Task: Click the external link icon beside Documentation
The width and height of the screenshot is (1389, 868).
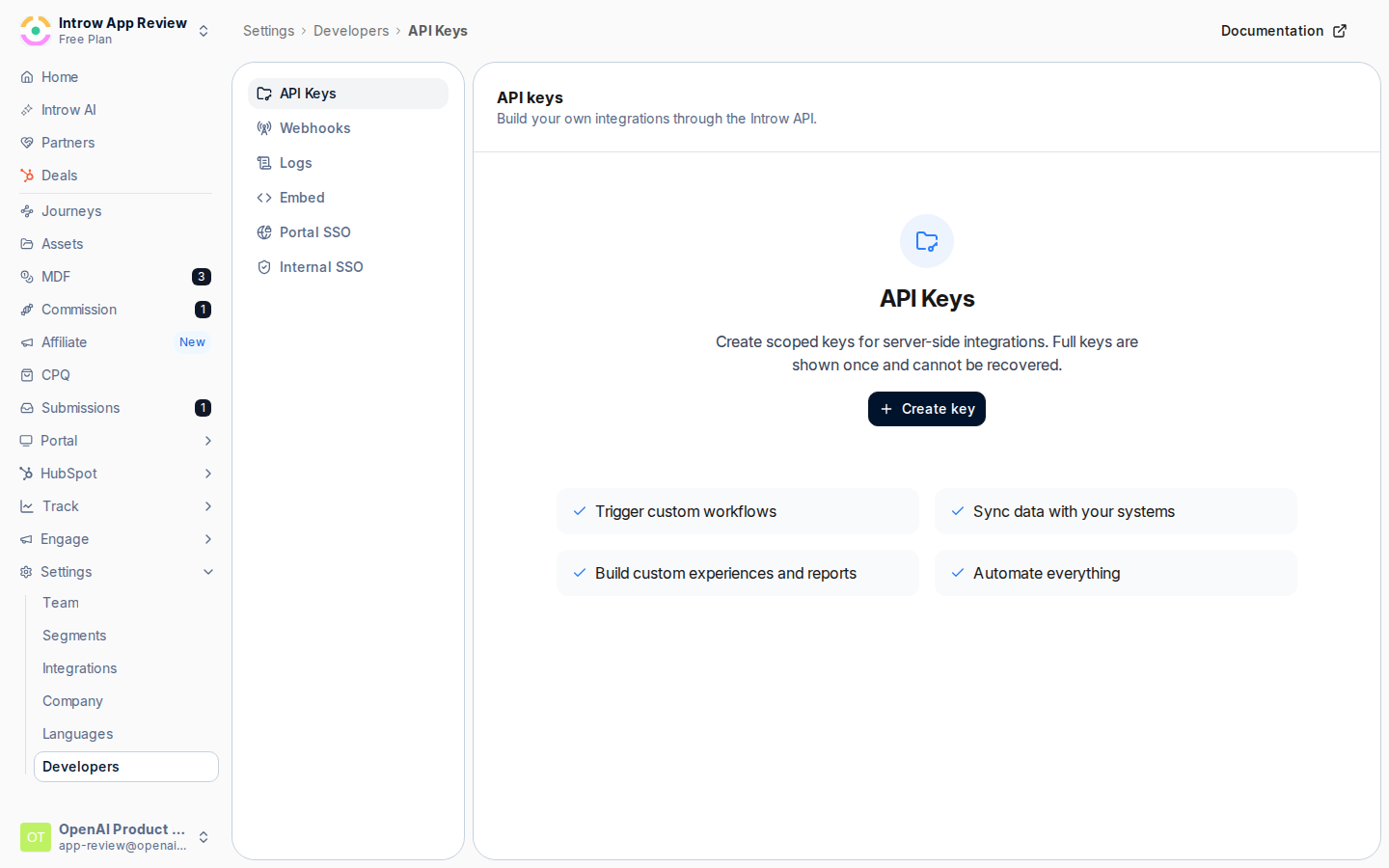Action: (1340, 31)
